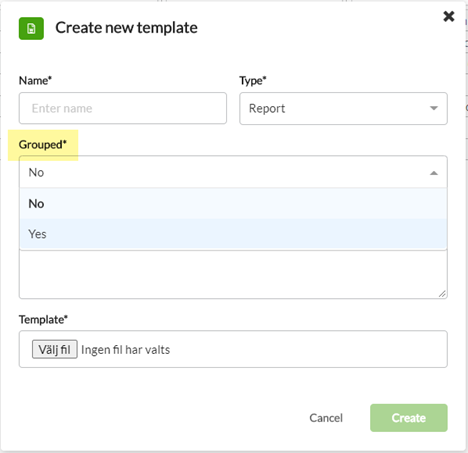This screenshot has width=468, height=453.
Task: Click the highlighted Grouped label
Action: 43,145
